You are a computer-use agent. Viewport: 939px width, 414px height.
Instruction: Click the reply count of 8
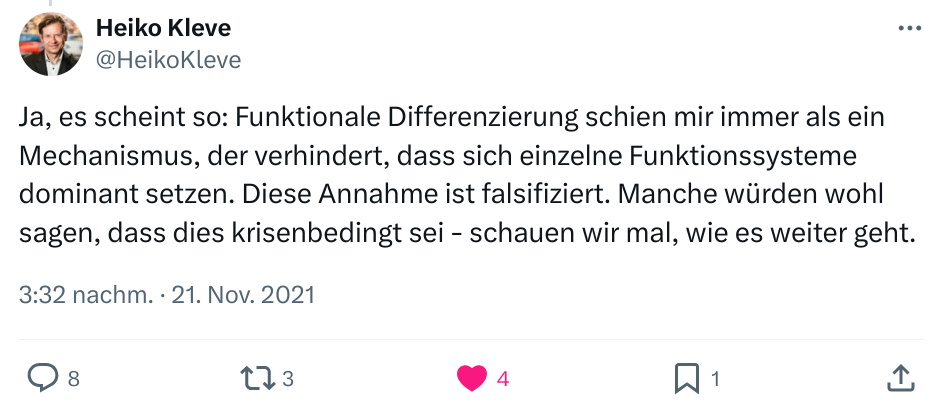(73, 379)
